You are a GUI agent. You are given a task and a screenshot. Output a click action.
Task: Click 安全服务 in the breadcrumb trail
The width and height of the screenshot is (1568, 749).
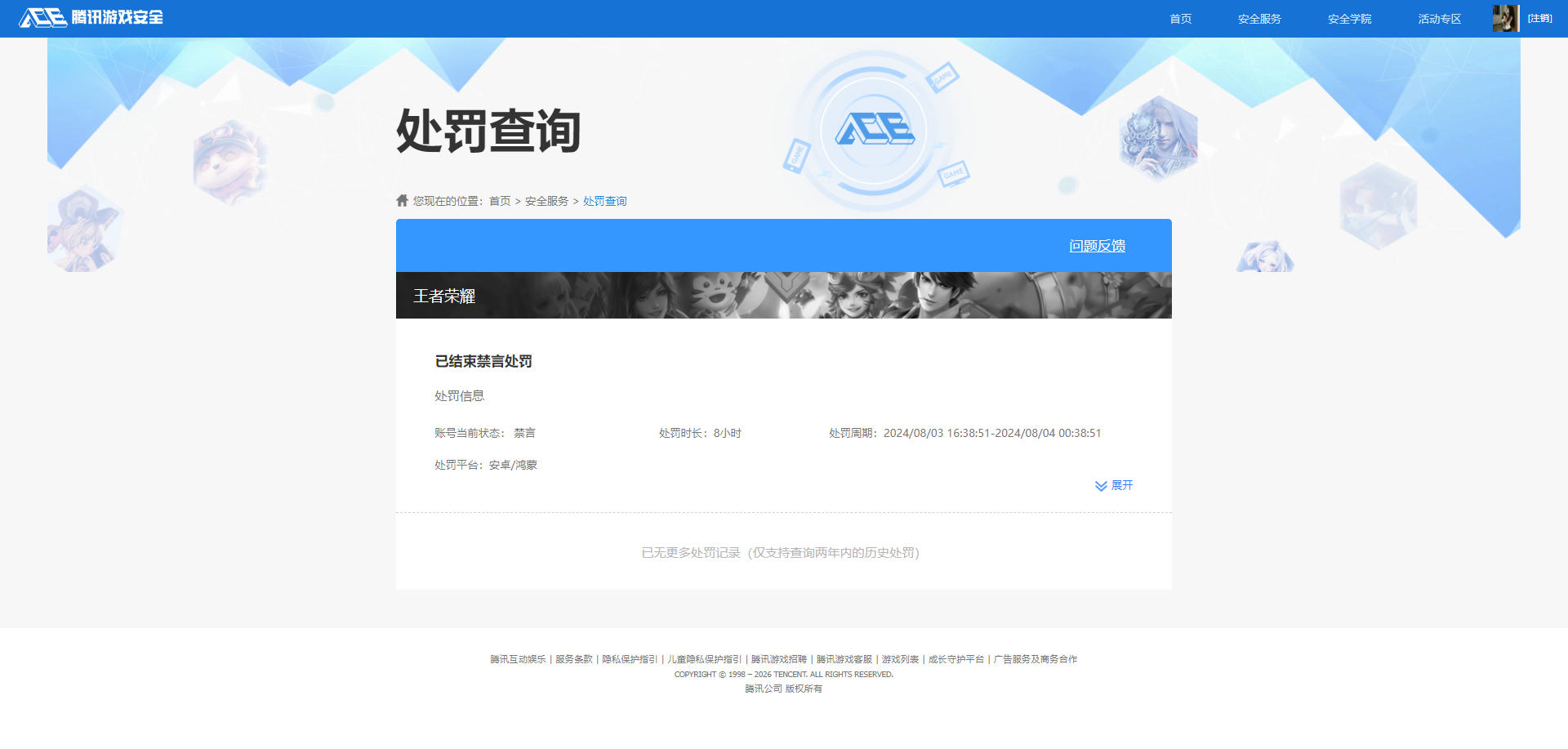coord(546,200)
